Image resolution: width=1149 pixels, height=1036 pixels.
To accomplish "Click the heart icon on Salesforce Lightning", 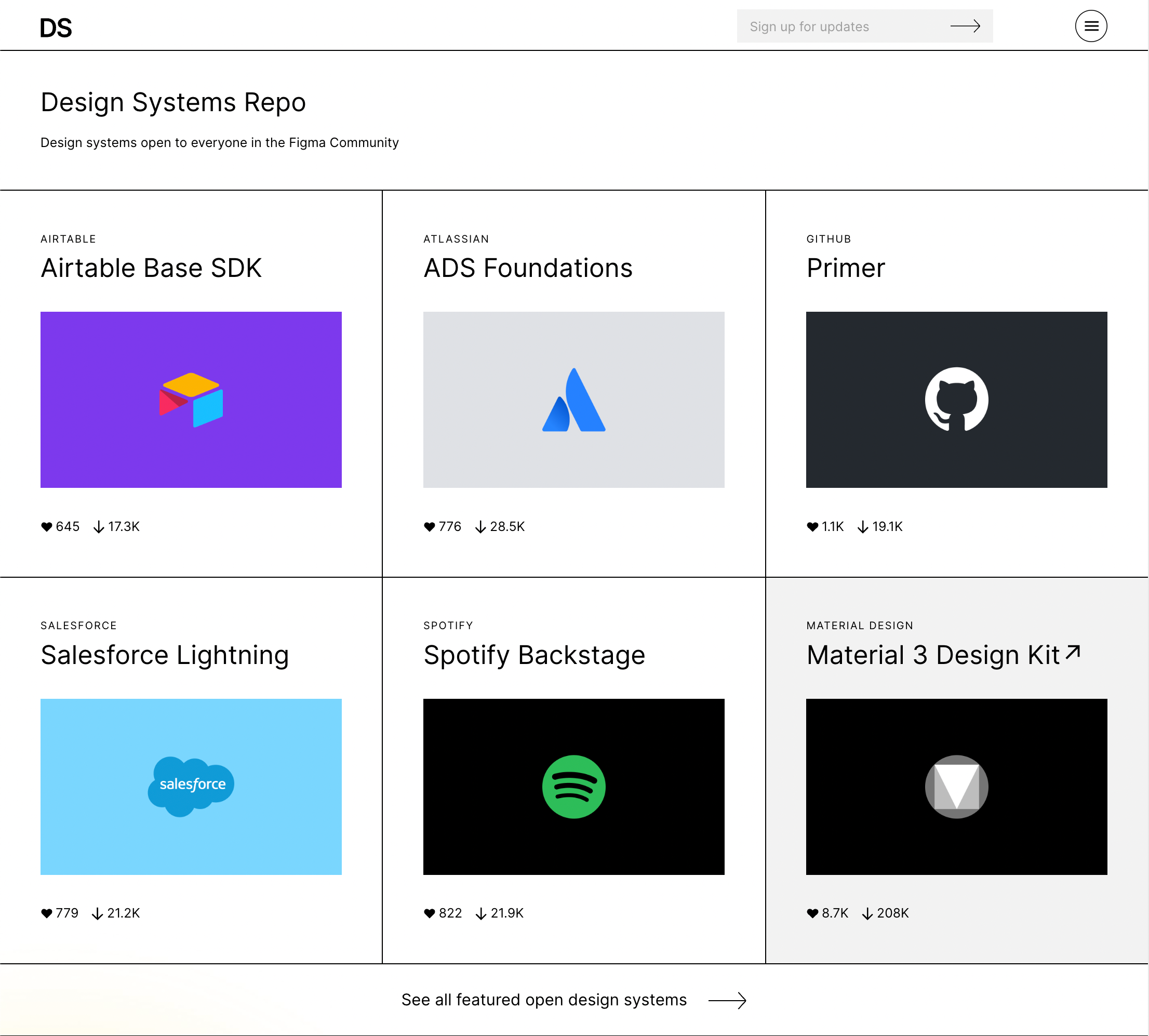I will (x=47, y=913).
